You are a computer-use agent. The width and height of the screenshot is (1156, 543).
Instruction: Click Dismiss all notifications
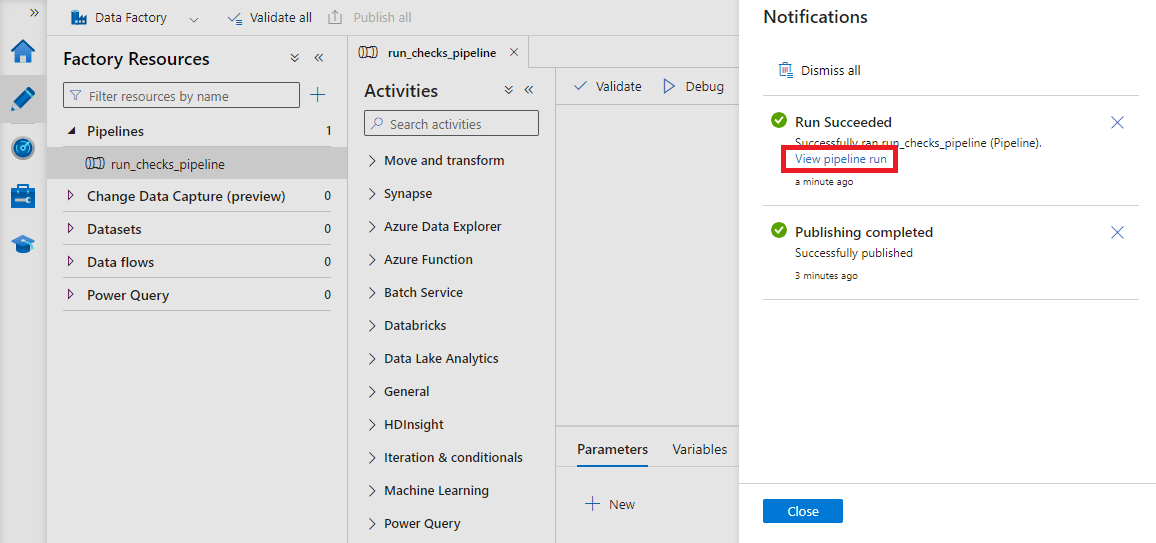click(x=820, y=71)
